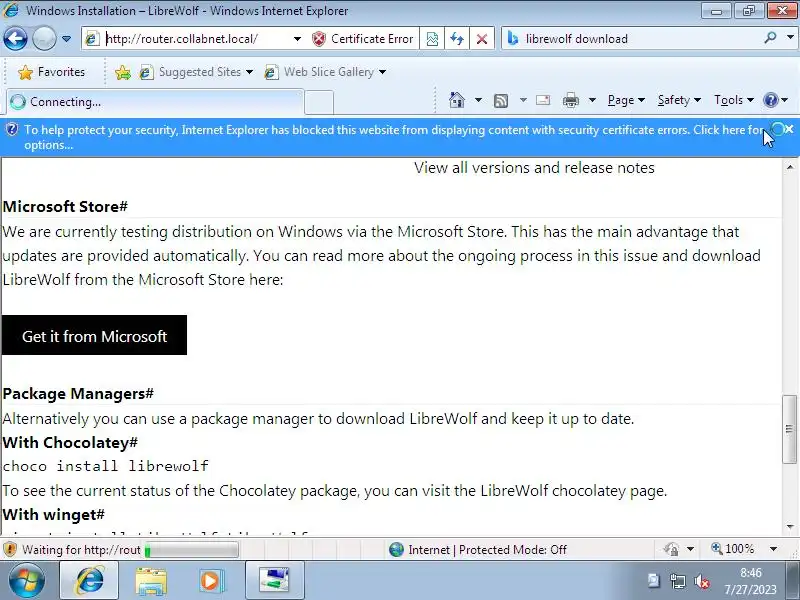Viewport: 800px width, 600px height.
Task: Open the recent pages dropdown arrow
Action: click(x=66, y=39)
